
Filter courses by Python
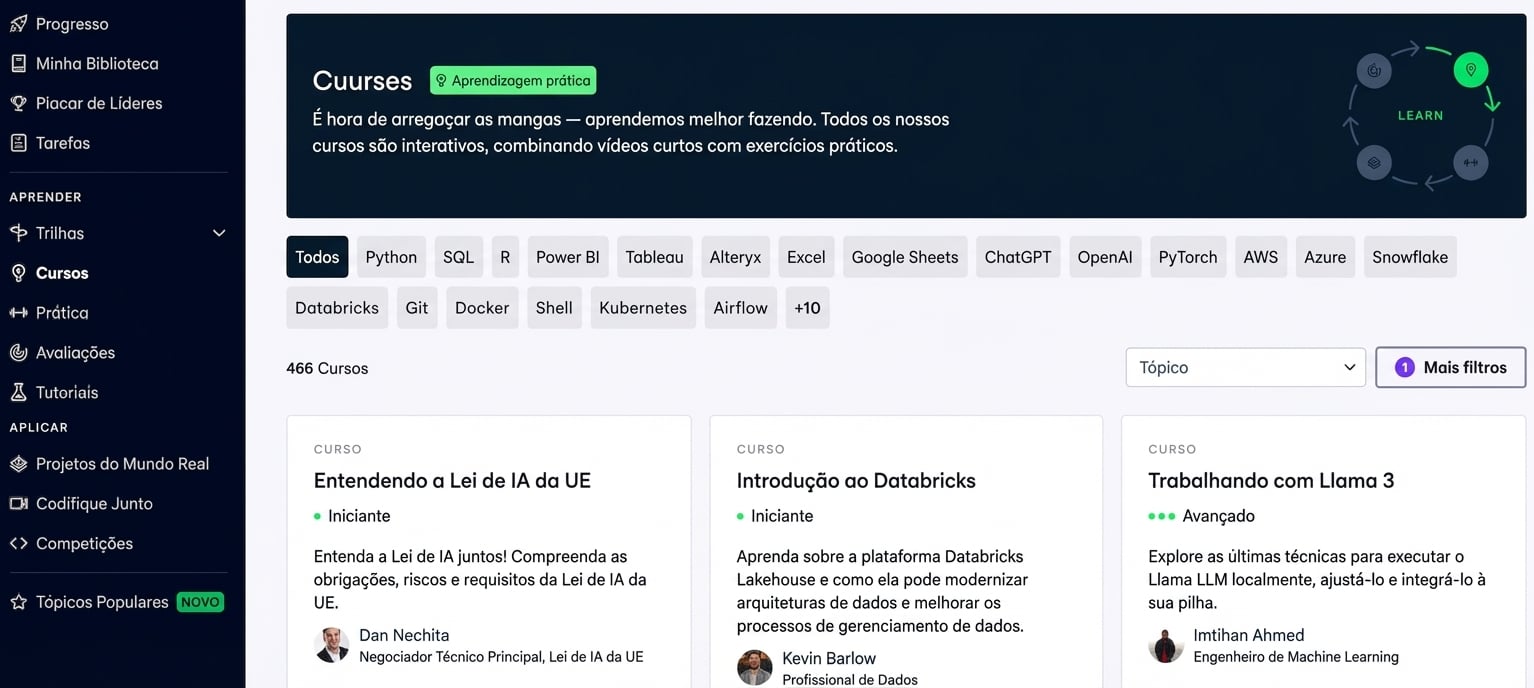(391, 257)
